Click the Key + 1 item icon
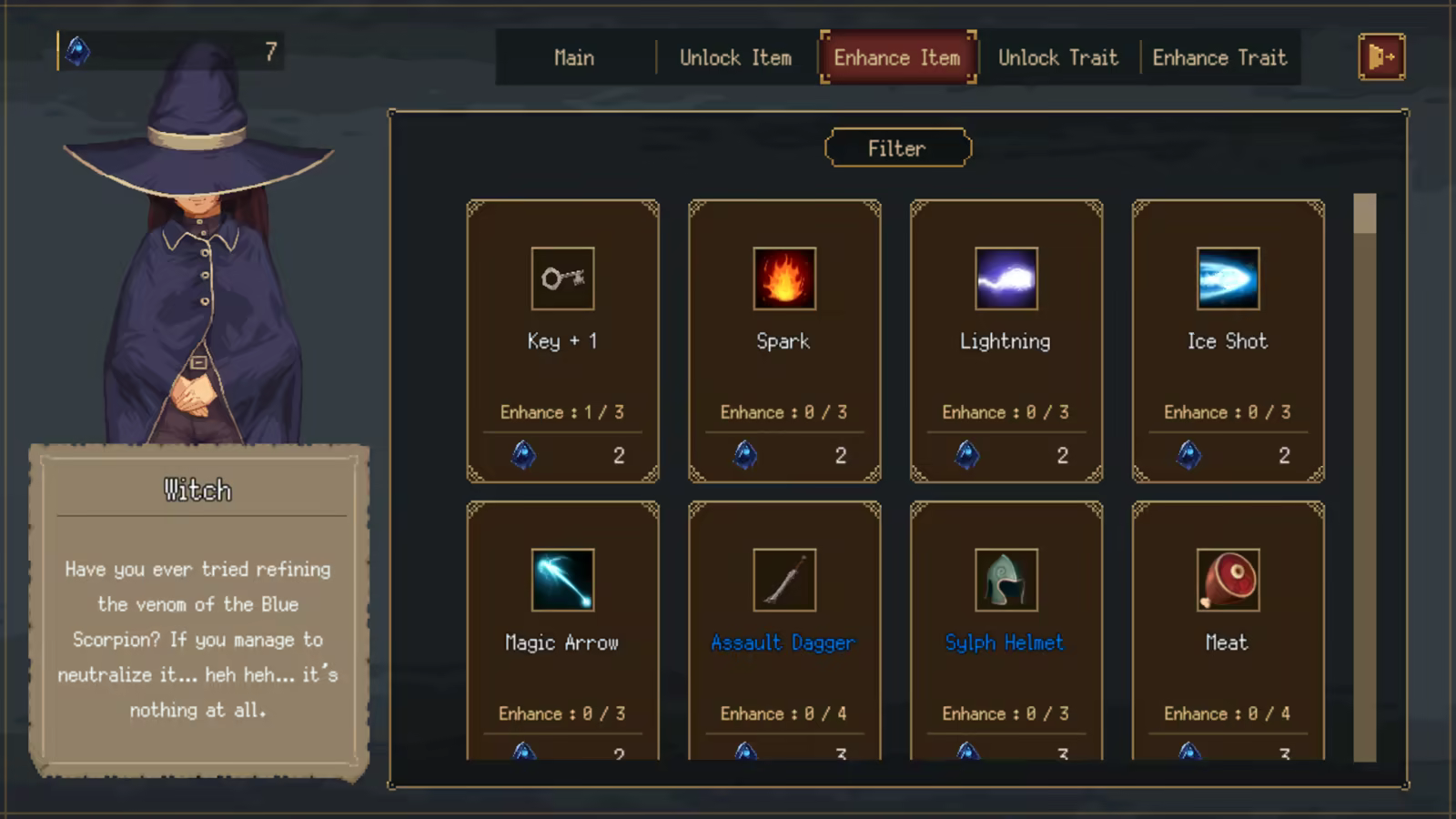This screenshot has height=819, width=1456. [562, 278]
